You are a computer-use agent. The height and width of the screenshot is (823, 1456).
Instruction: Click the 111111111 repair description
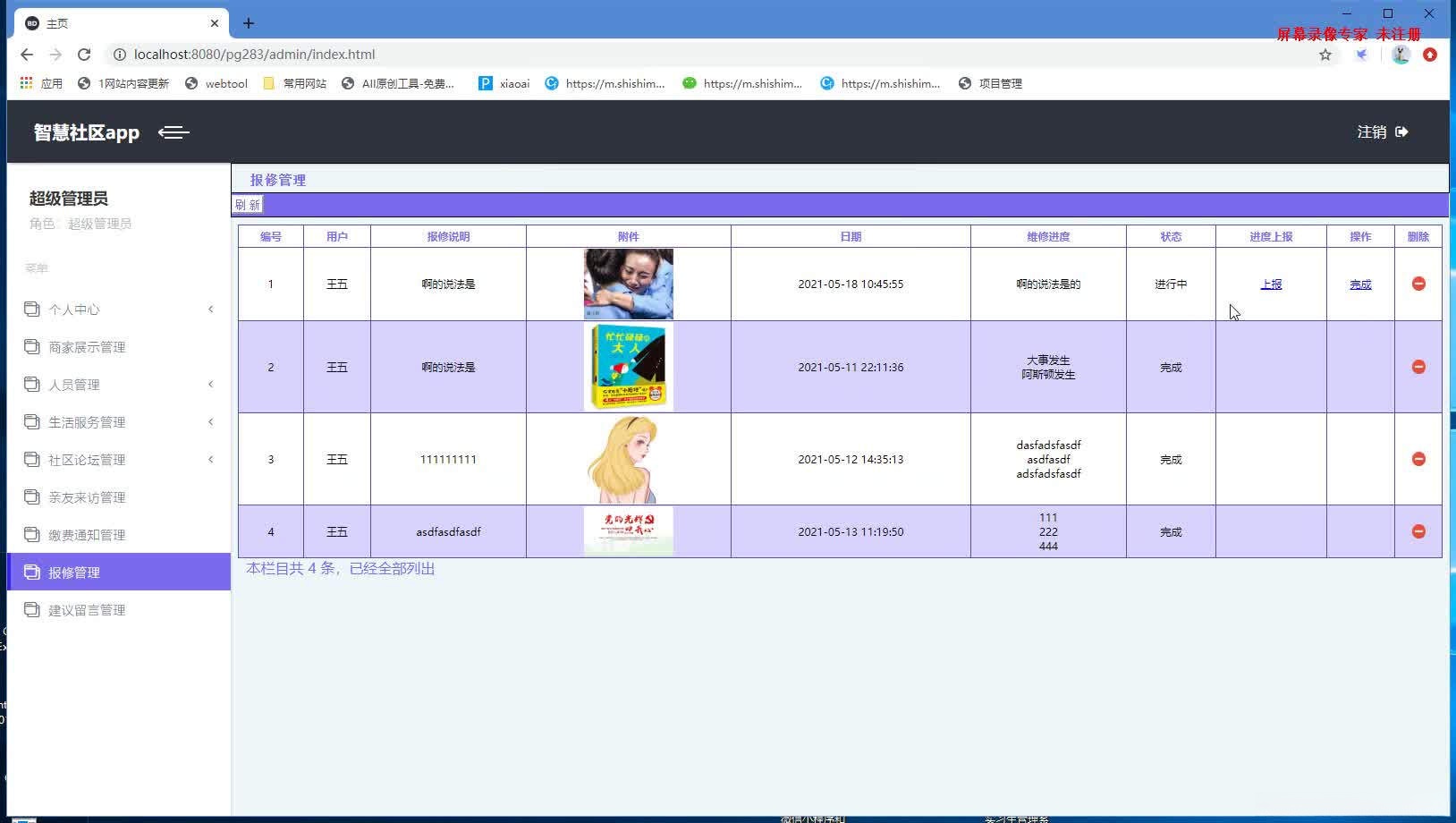pos(448,460)
